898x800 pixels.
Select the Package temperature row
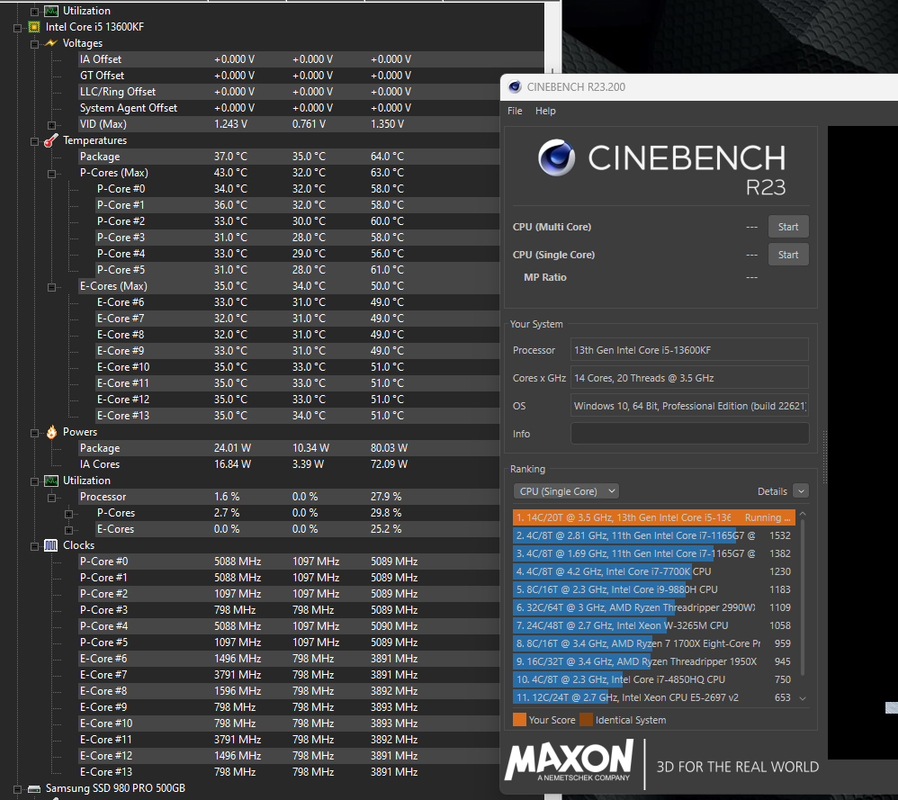pyautogui.click(x=289, y=157)
